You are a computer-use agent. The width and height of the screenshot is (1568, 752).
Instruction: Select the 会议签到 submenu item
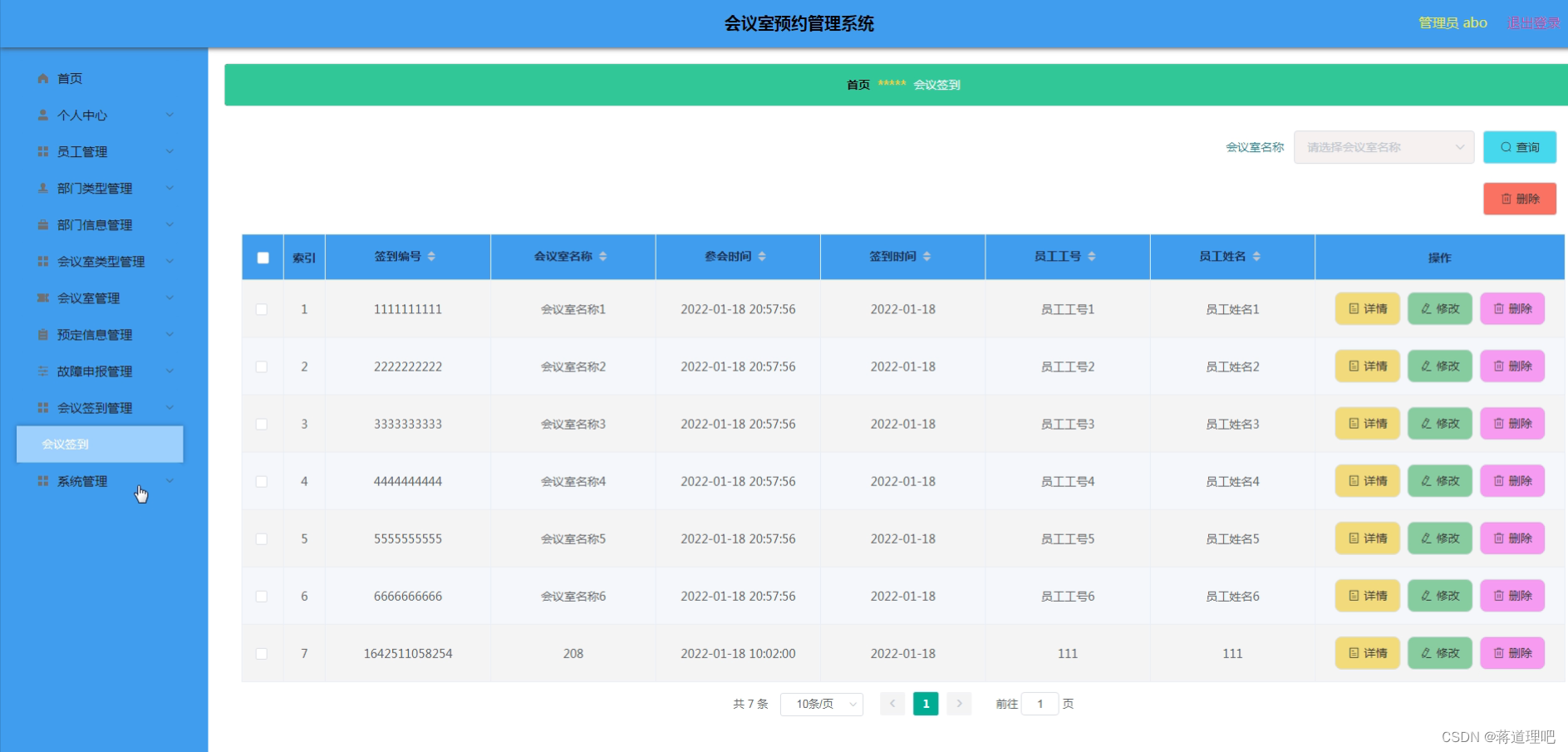100,444
